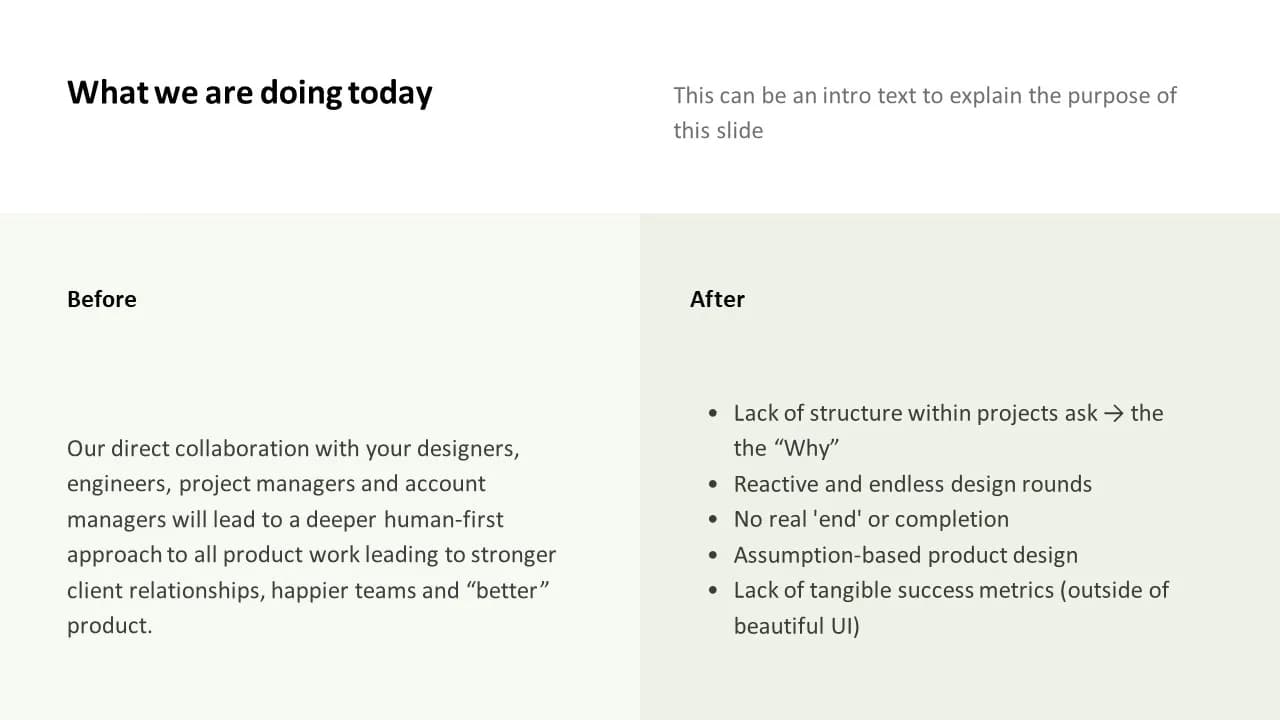Click "this slide" in the intro text
Screen dimensions: 1280x720
pyautogui.click(x=718, y=130)
